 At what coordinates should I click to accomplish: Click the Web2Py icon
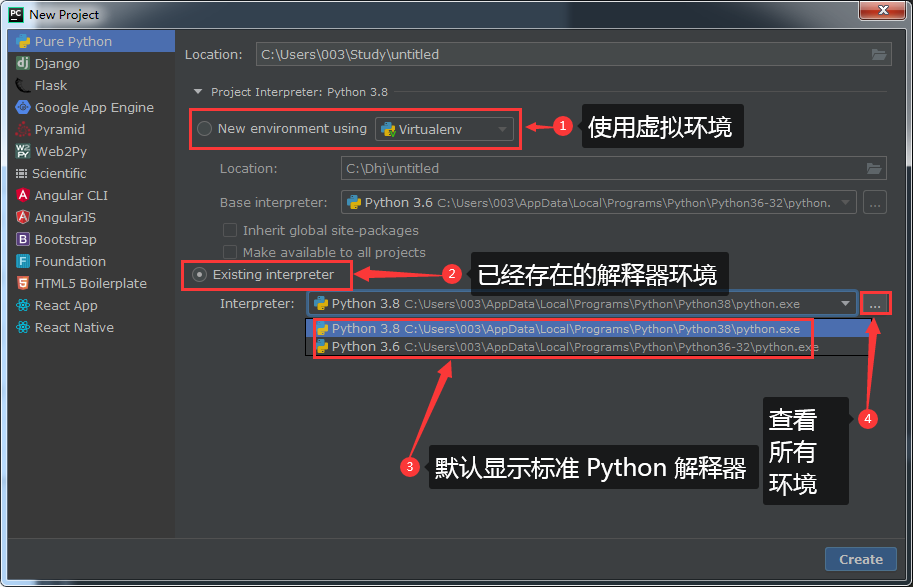[x=23, y=151]
